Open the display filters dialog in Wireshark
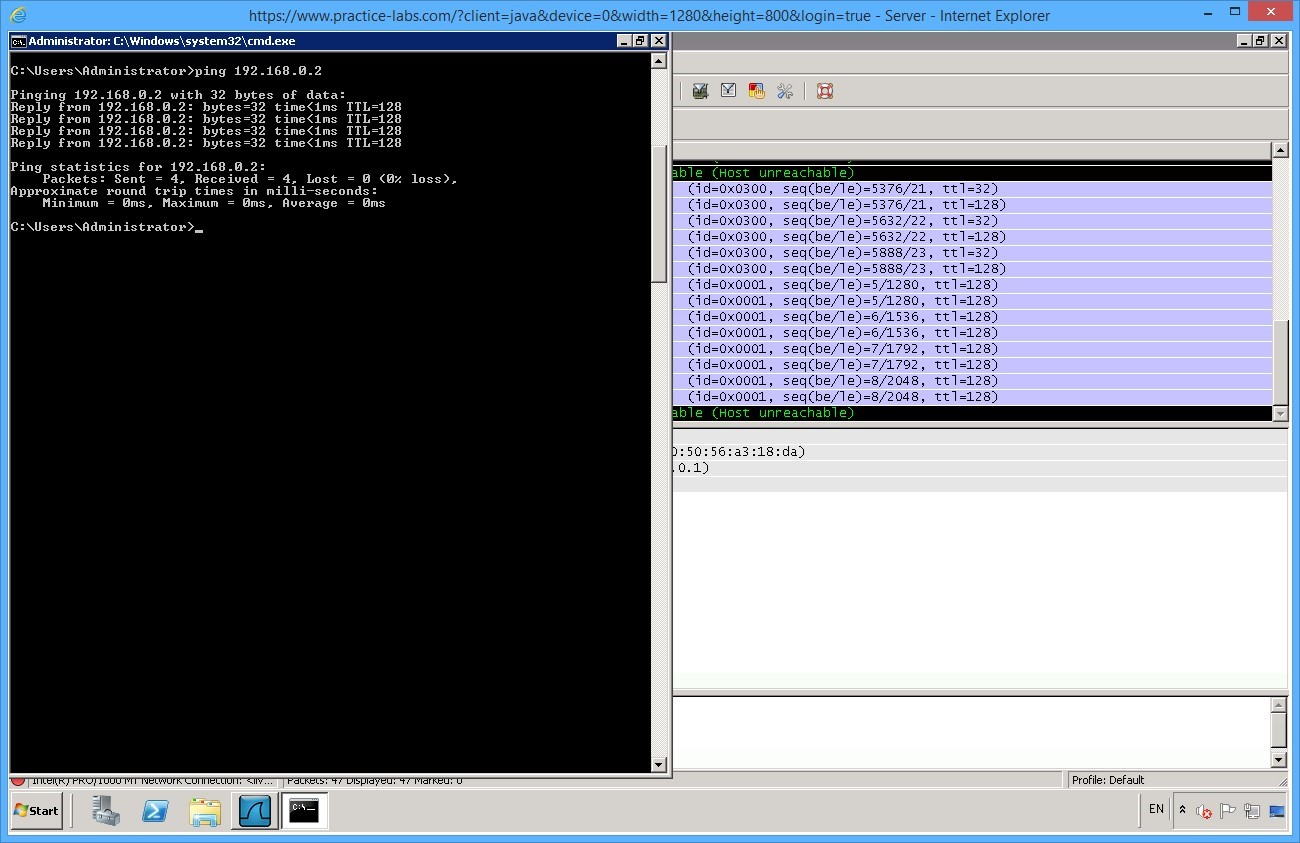Viewport: 1300px width, 843px height. click(x=728, y=91)
